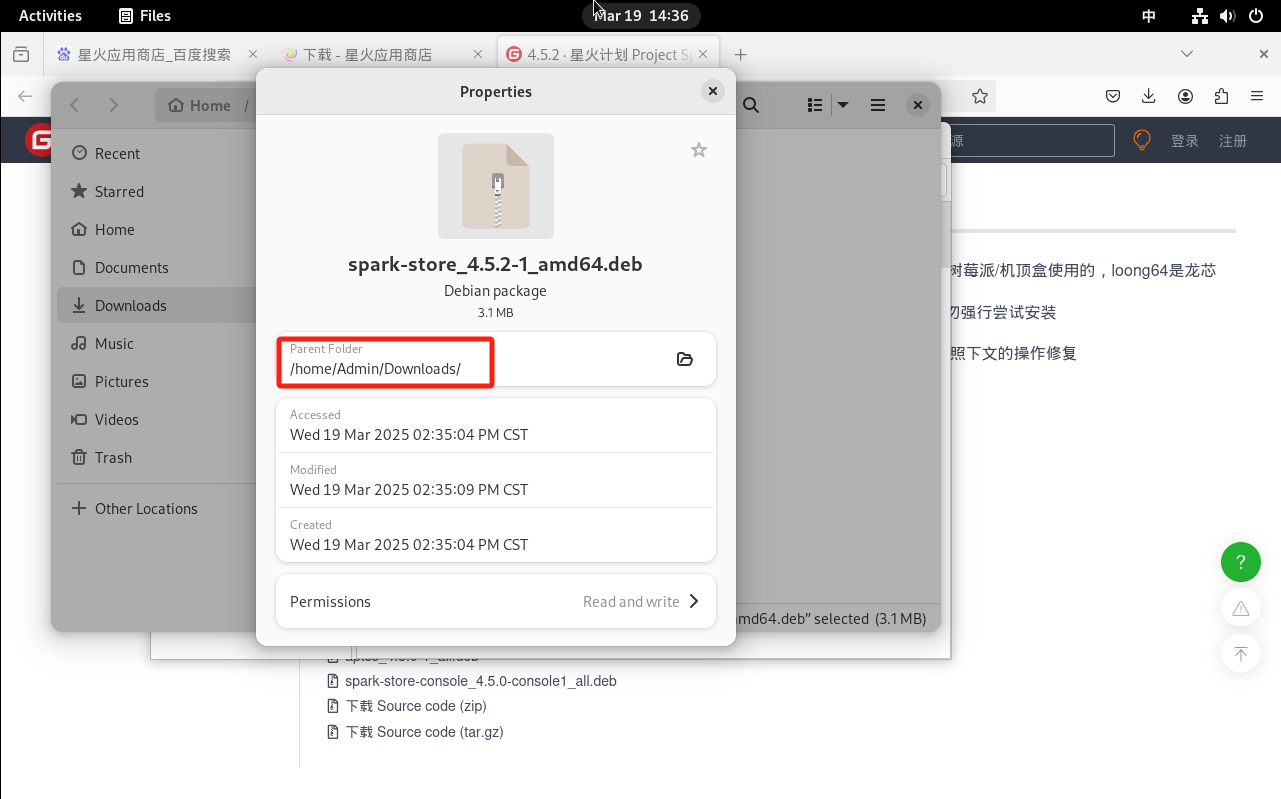Star the spark-store file in Properties
Screen dimensions: 1281x799
pyautogui.click(x=699, y=150)
